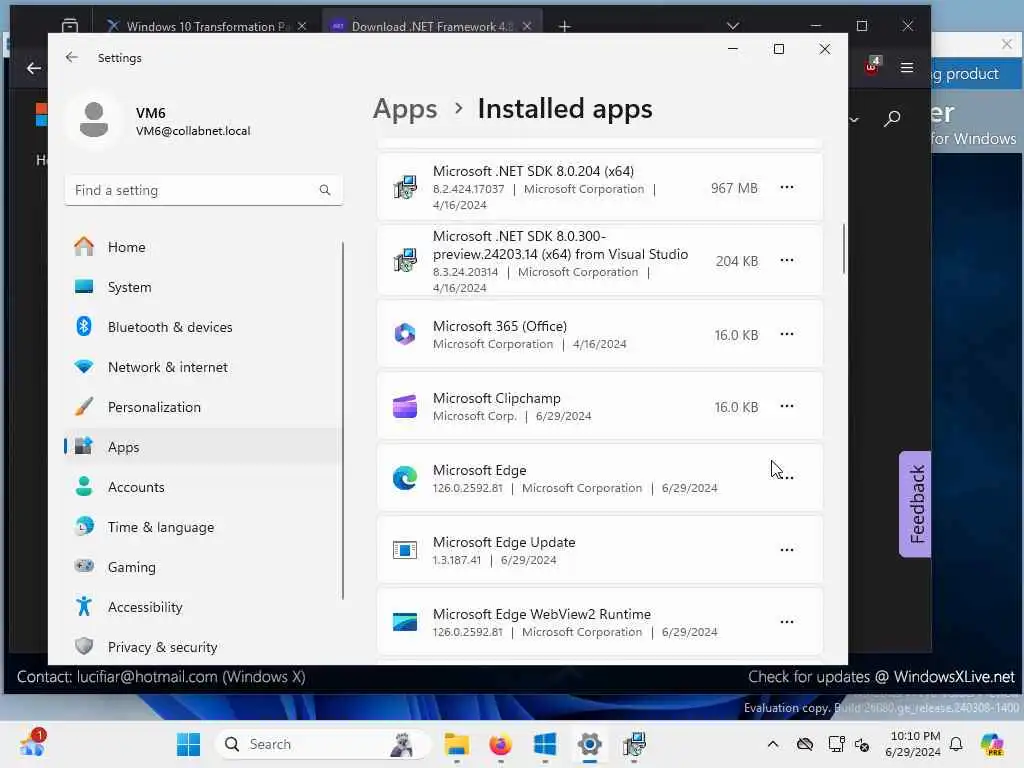The height and width of the screenshot is (768, 1024).
Task: Open the browser hamburger menu
Action: coord(907,68)
